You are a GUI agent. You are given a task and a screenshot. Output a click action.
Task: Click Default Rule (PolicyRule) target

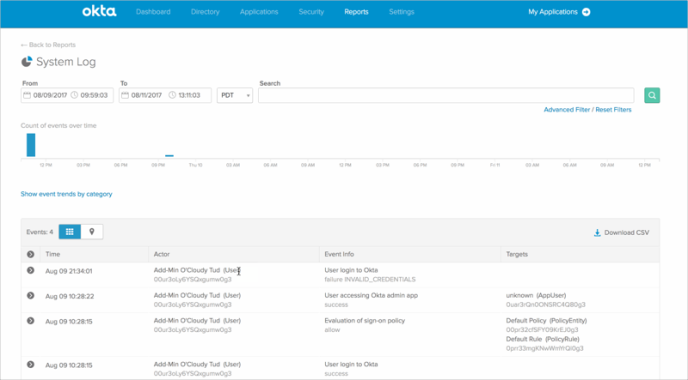(x=542, y=339)
